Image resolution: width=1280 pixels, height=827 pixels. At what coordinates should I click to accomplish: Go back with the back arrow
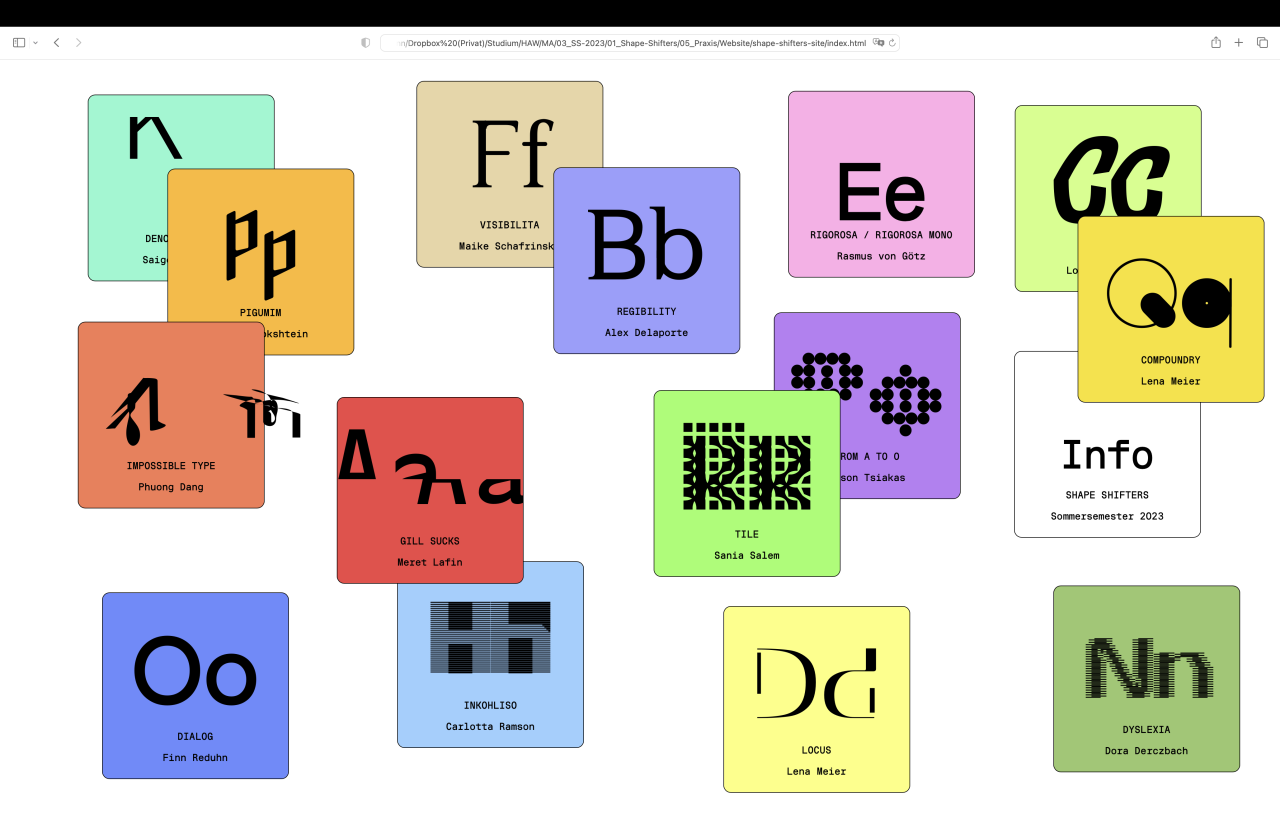(57, 43)
